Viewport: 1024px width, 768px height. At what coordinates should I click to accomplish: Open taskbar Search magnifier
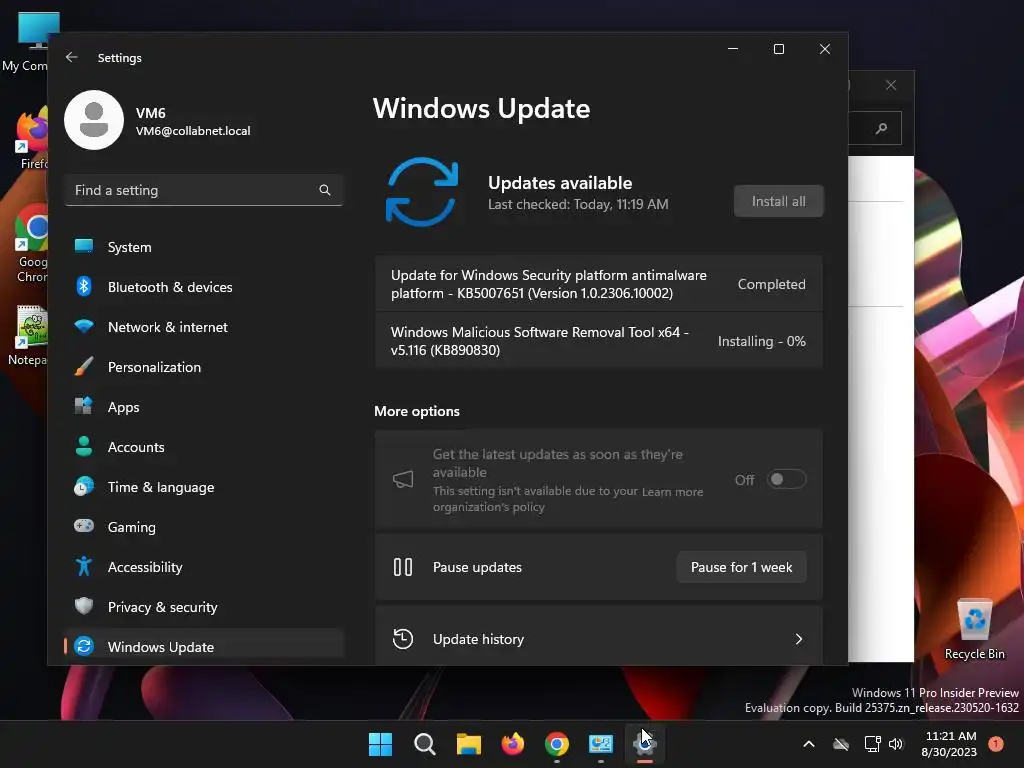(424, 744)
